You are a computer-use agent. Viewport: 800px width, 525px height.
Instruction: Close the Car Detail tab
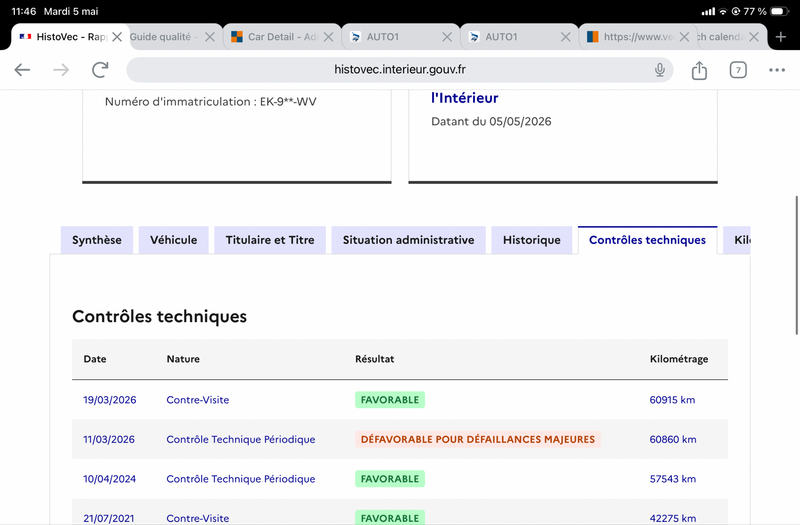tap(329, 37)
